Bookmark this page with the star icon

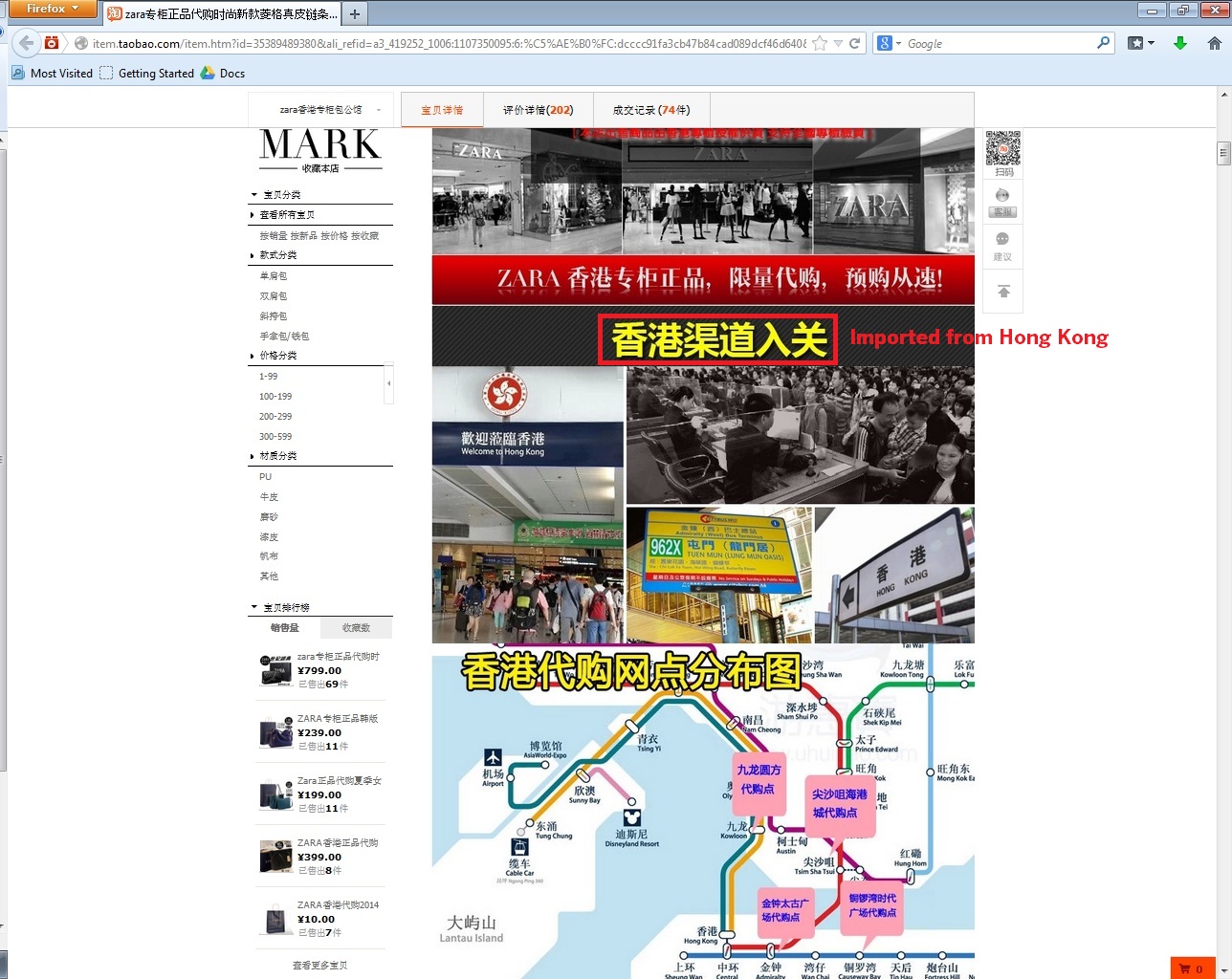tap(820, 43)
